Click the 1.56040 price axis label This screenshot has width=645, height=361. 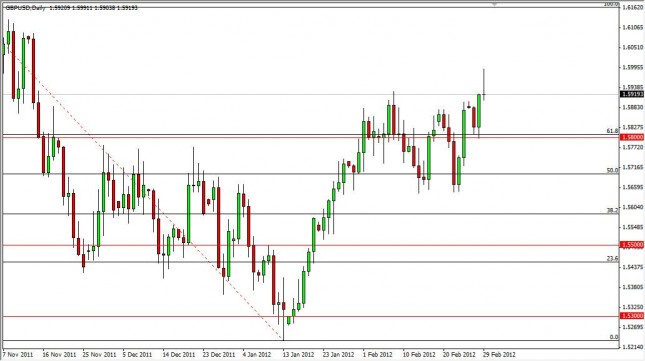point(633,207)
